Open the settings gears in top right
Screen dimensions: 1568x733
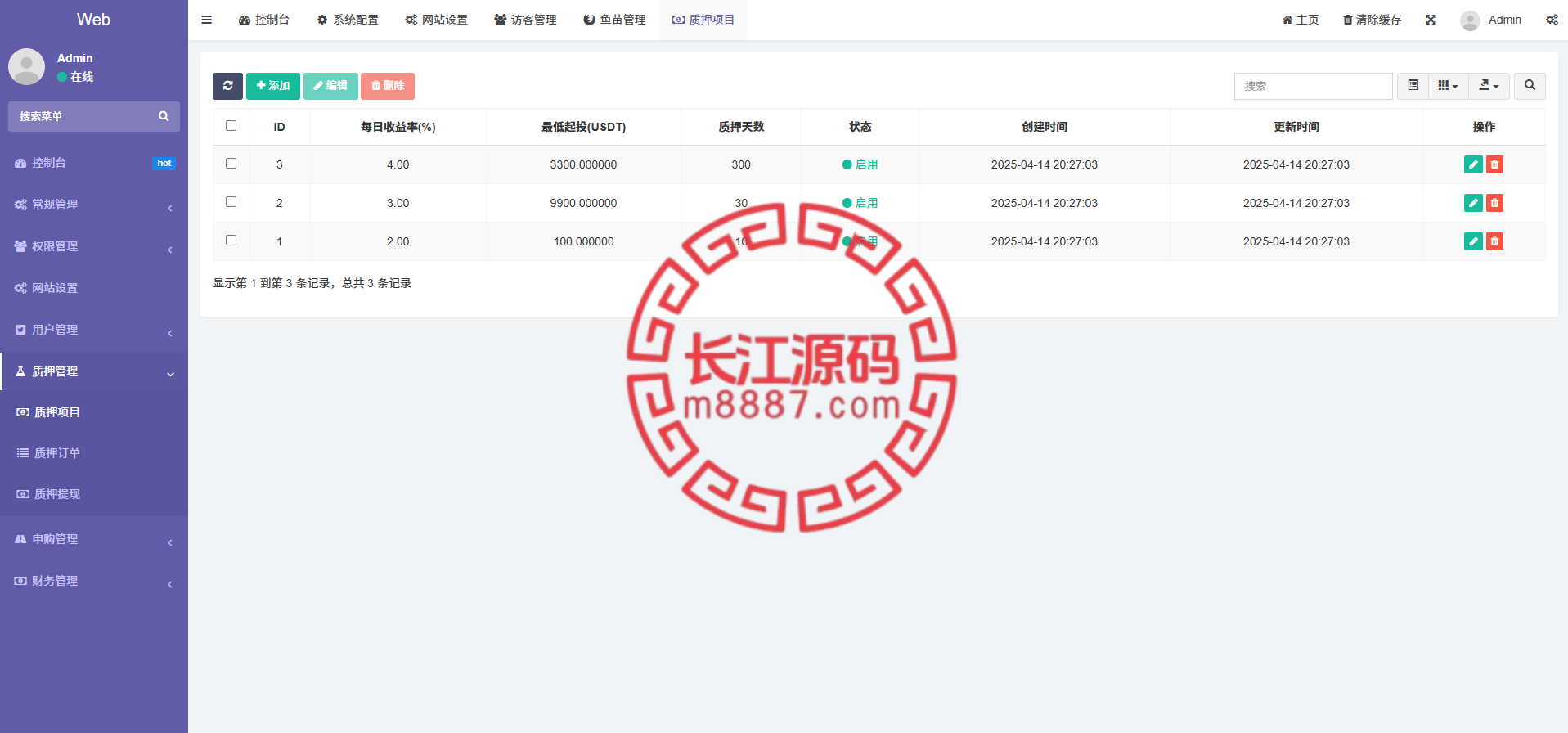[1552, 20]
